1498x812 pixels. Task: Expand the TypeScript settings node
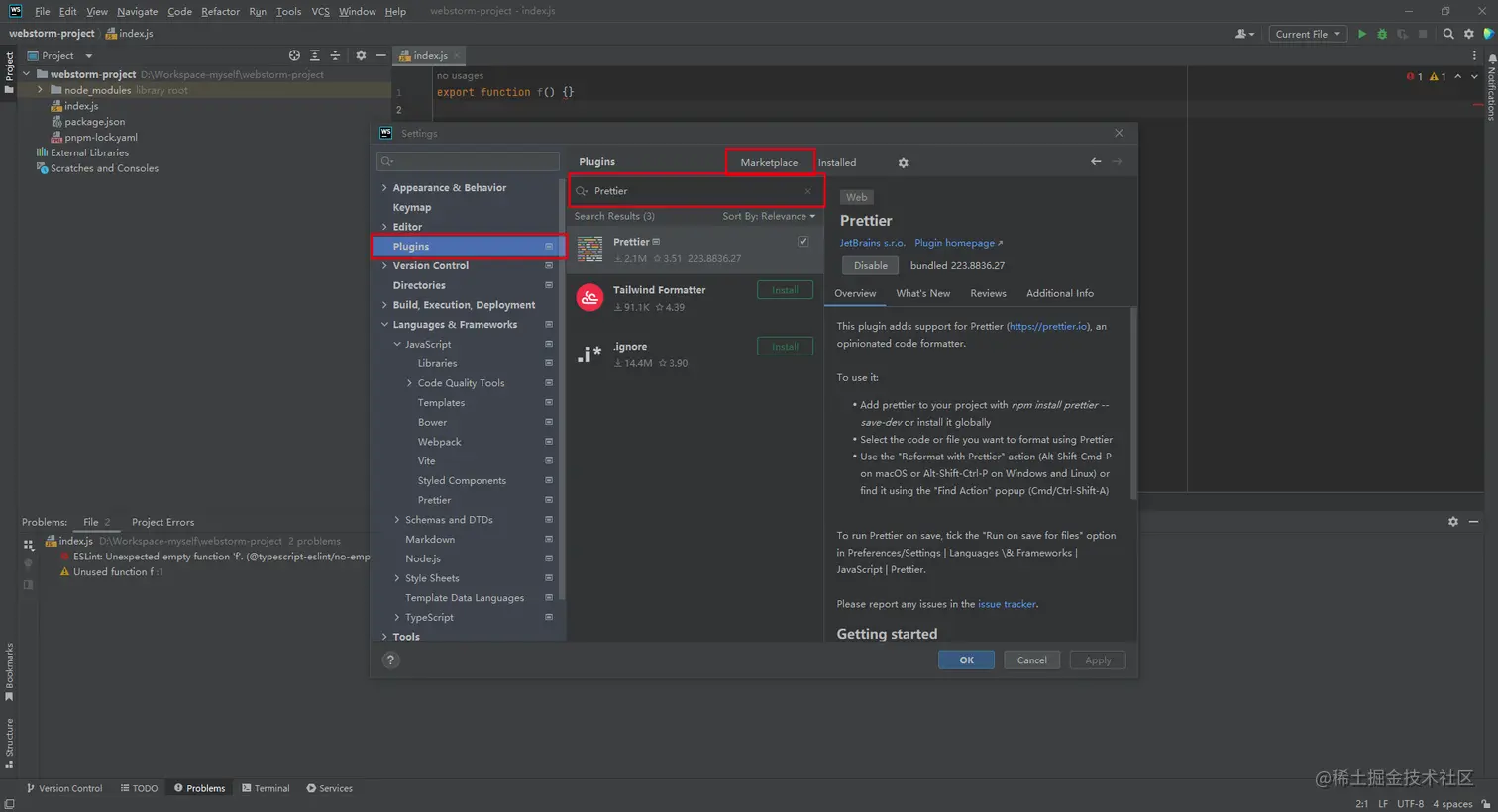tap(397, 617)
